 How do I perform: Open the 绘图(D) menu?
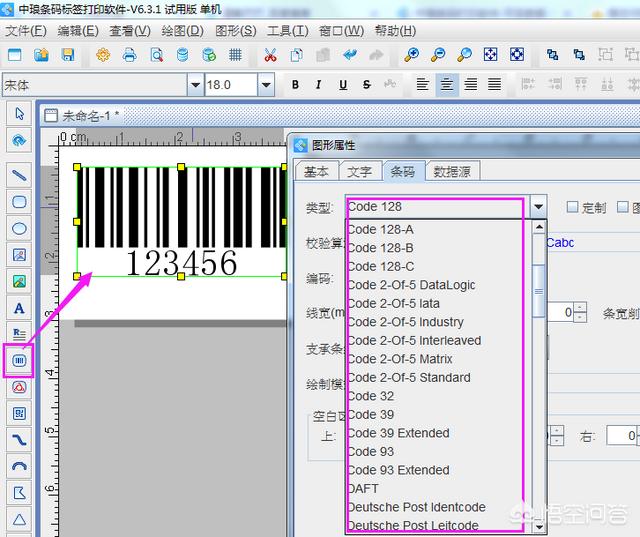(x=182, y=31)
